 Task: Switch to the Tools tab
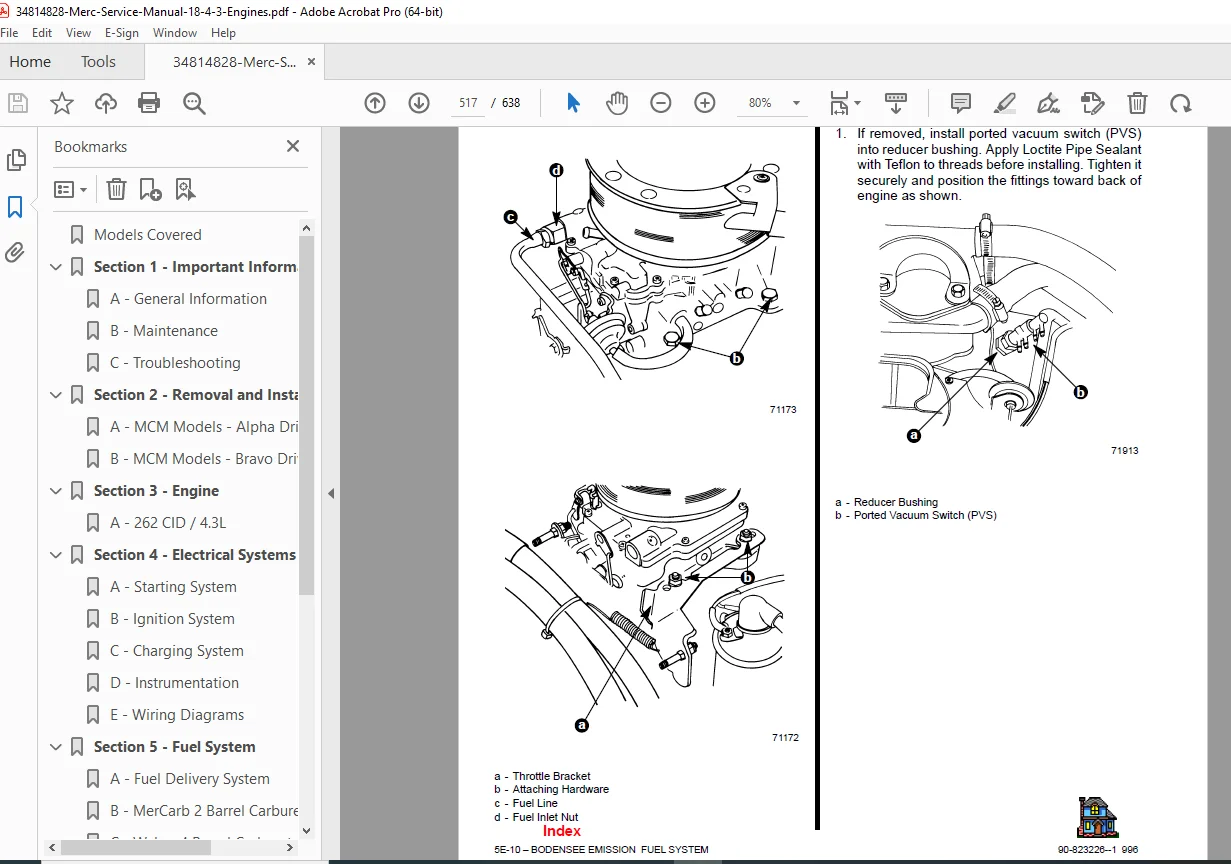click(98, 62)
